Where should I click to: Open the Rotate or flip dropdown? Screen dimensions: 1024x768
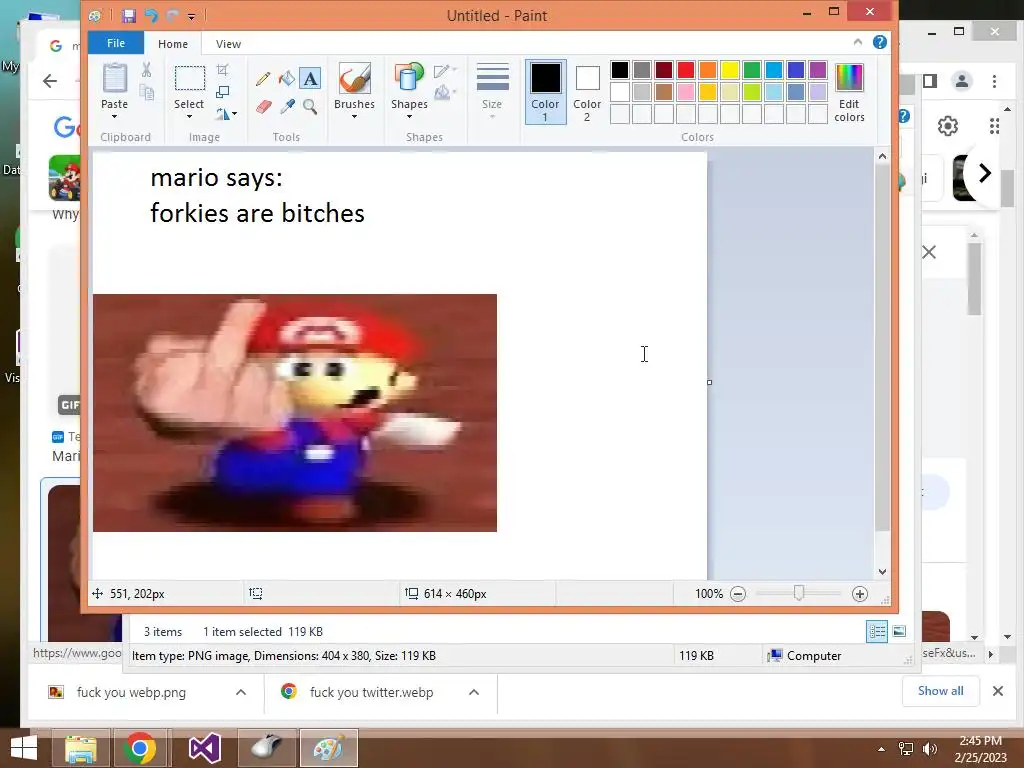click(226, 114)
